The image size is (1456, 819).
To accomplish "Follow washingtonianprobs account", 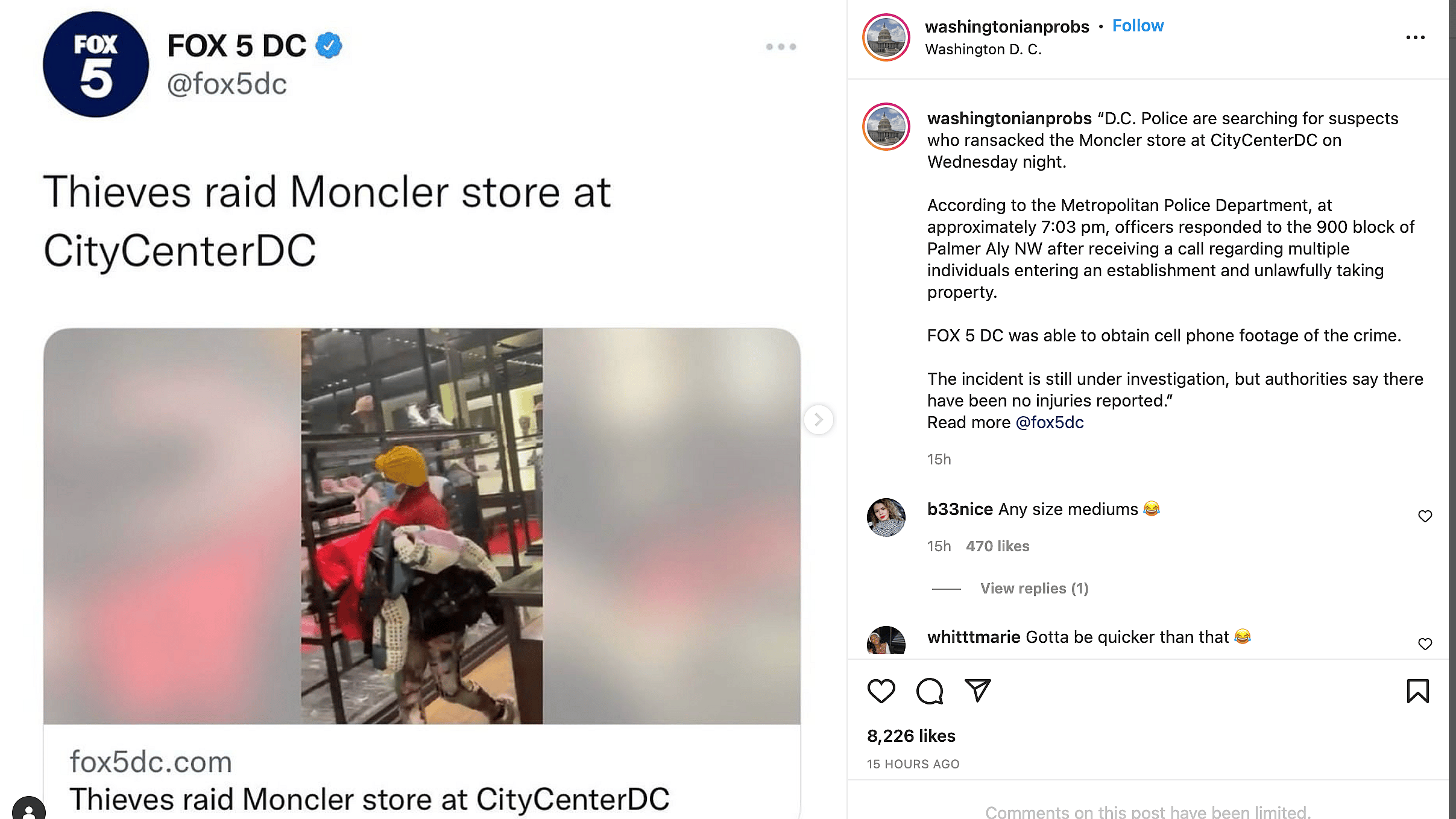I will 1138,26.
